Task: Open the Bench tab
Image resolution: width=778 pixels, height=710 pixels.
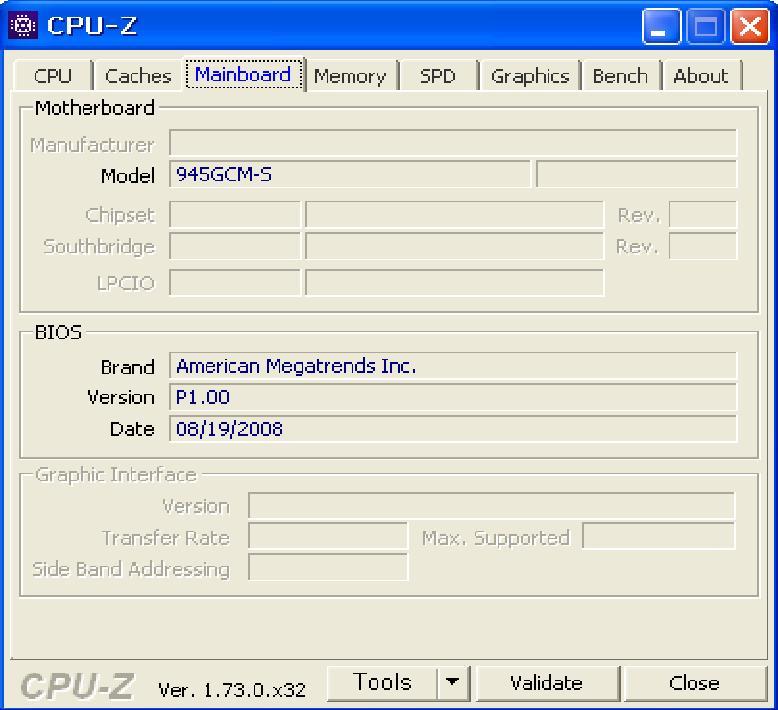Action: (x=619, y=76)
